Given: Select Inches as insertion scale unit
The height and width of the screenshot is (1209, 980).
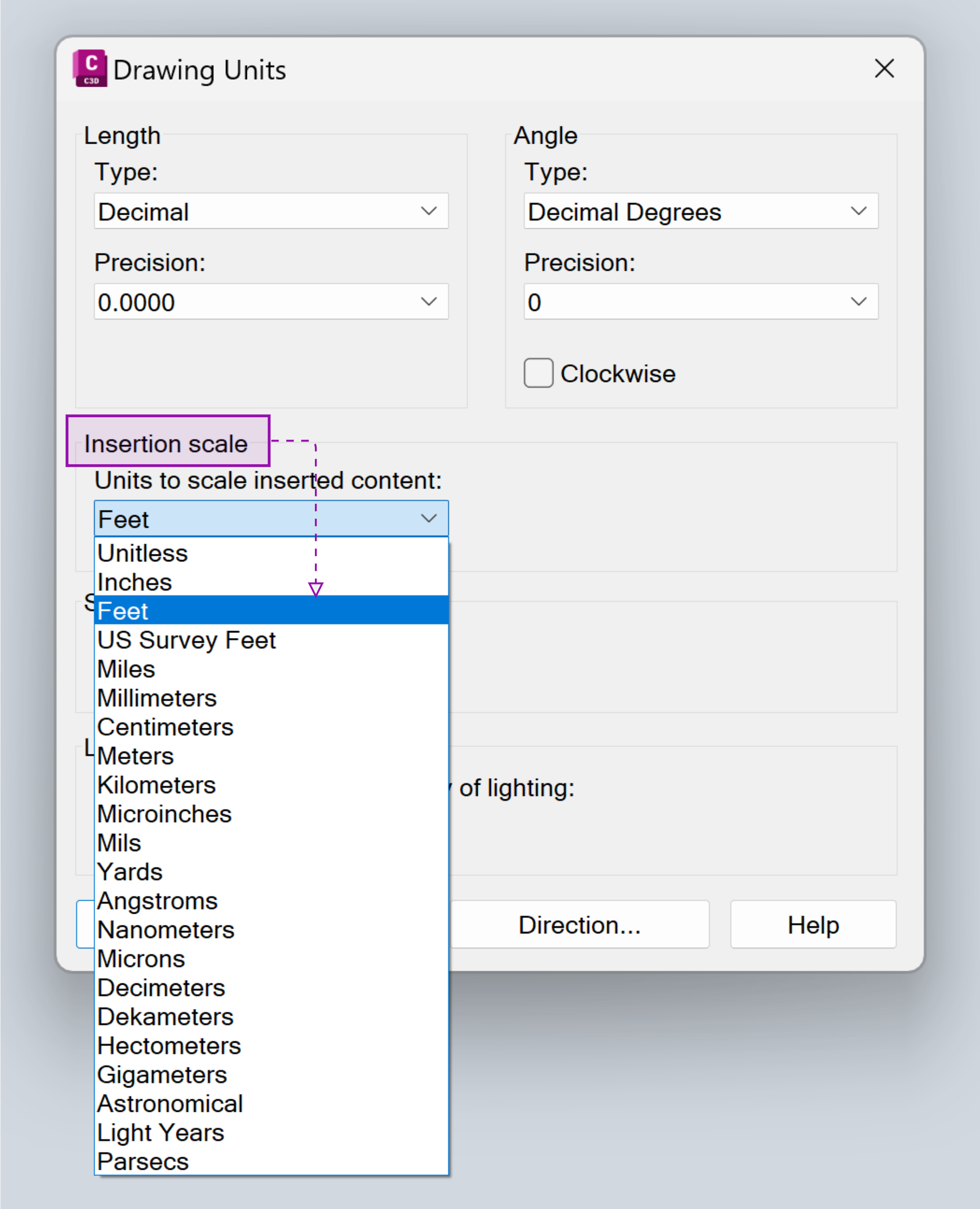Looking at the screenshot, I should click(x=134, y=582).
